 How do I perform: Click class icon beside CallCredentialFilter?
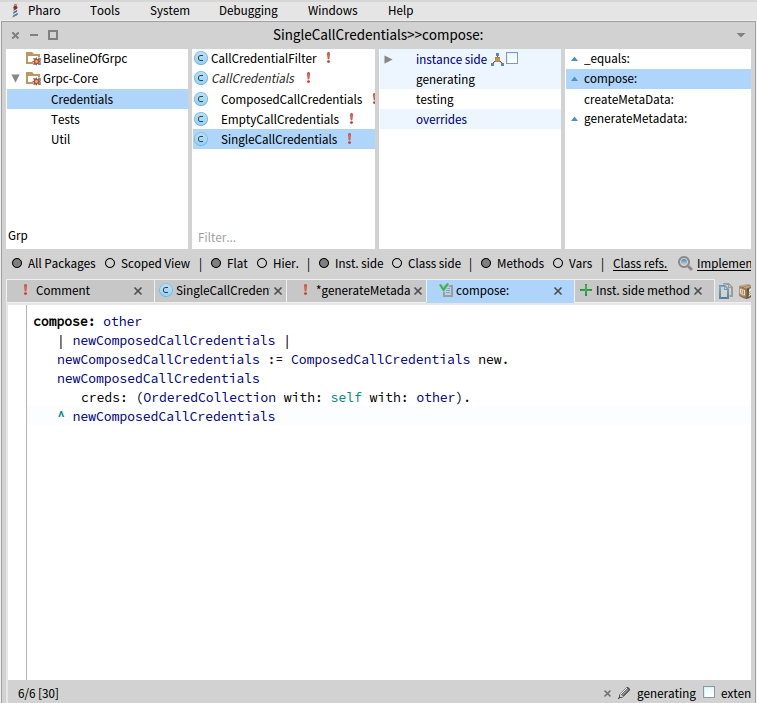(201, 58)
